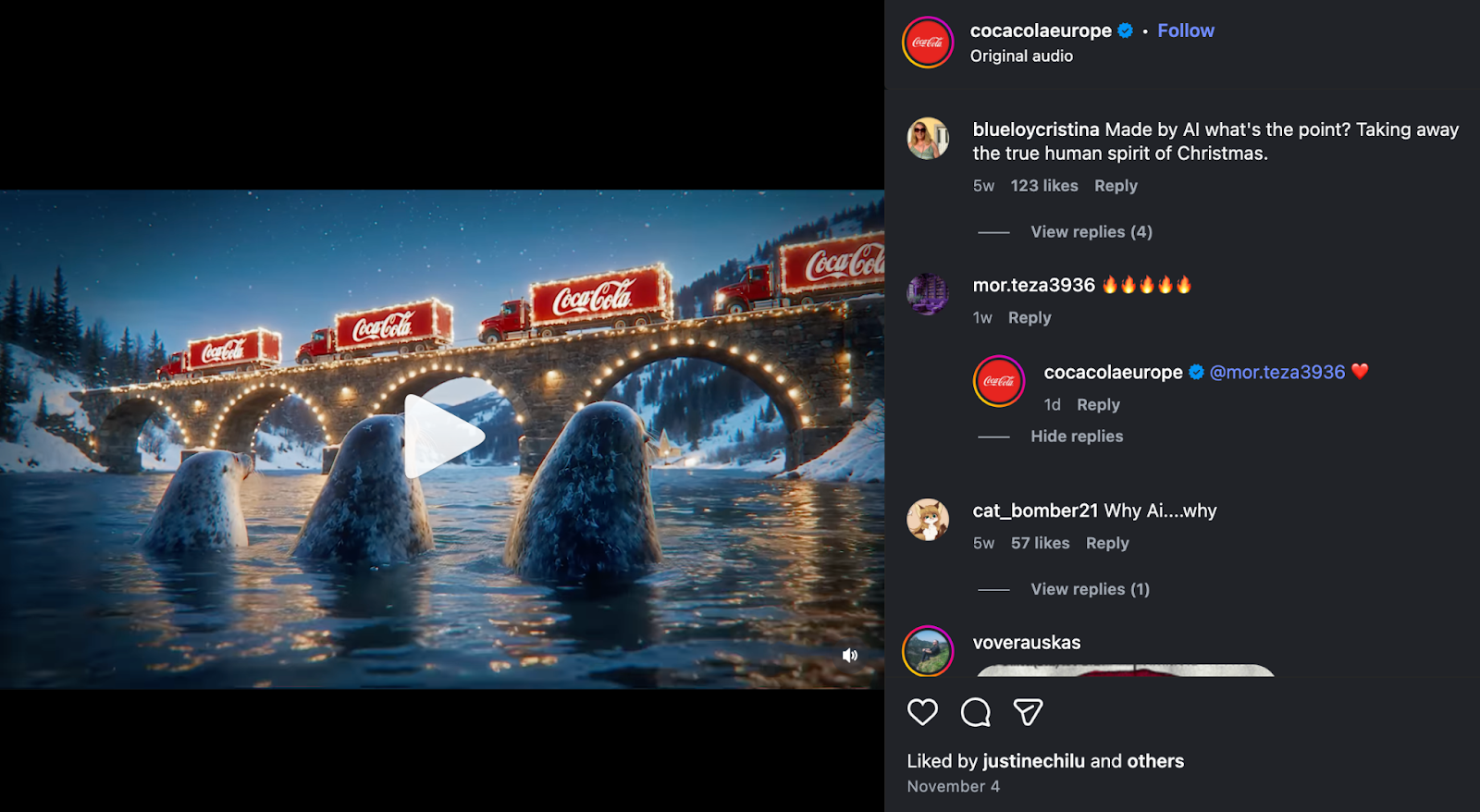Reply to blueloycristina's comment

coord(1116,186)
